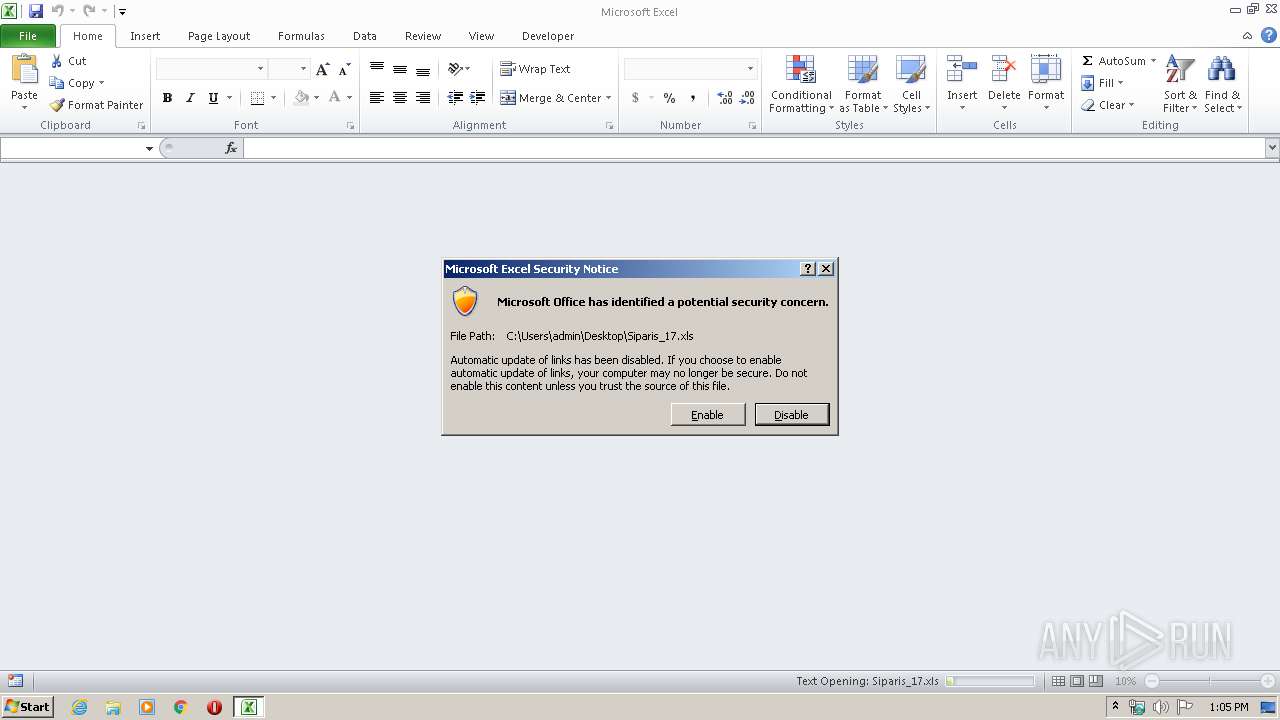Open the Format cells menu
Screen dimensions: 1280x720
click(x=1046, y=85)
